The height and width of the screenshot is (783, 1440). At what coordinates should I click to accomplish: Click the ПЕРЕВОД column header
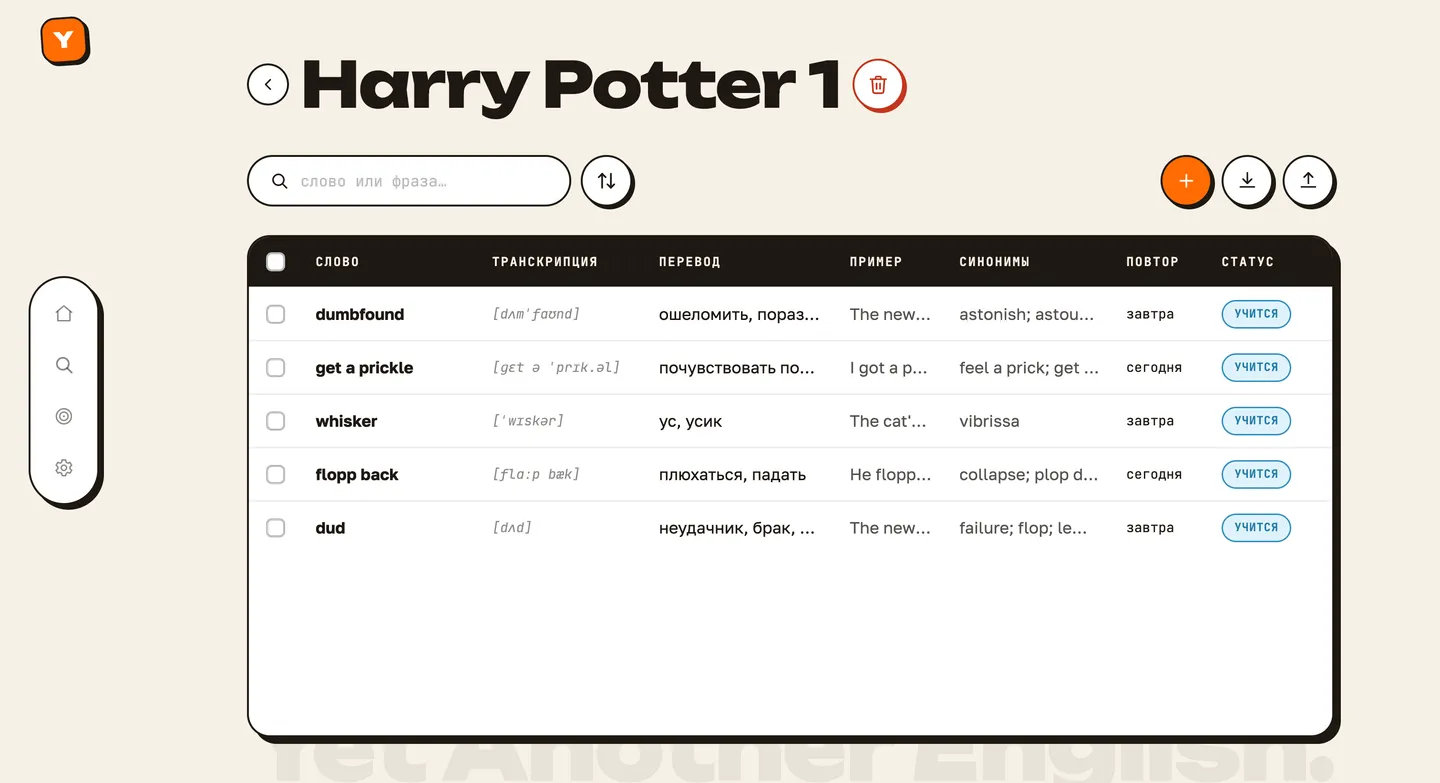tap(690, 262)
